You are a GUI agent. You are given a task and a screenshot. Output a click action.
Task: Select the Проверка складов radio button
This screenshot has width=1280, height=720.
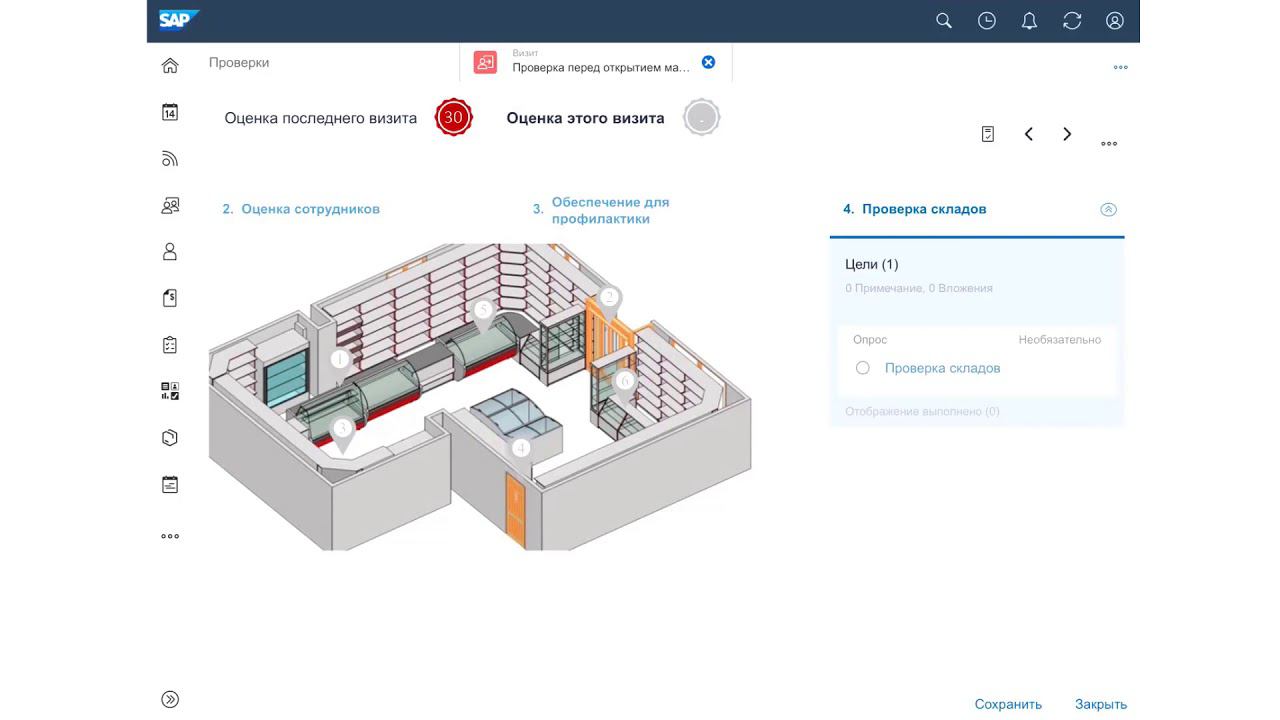pos(863,368)
